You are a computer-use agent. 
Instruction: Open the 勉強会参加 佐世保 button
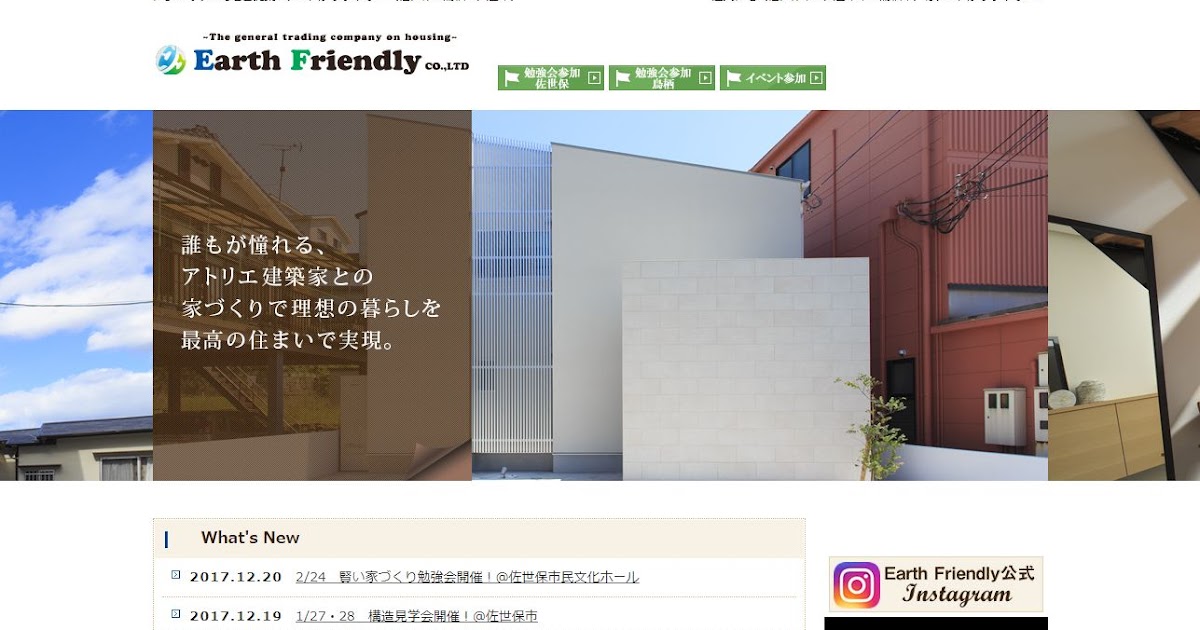point(551,78)
